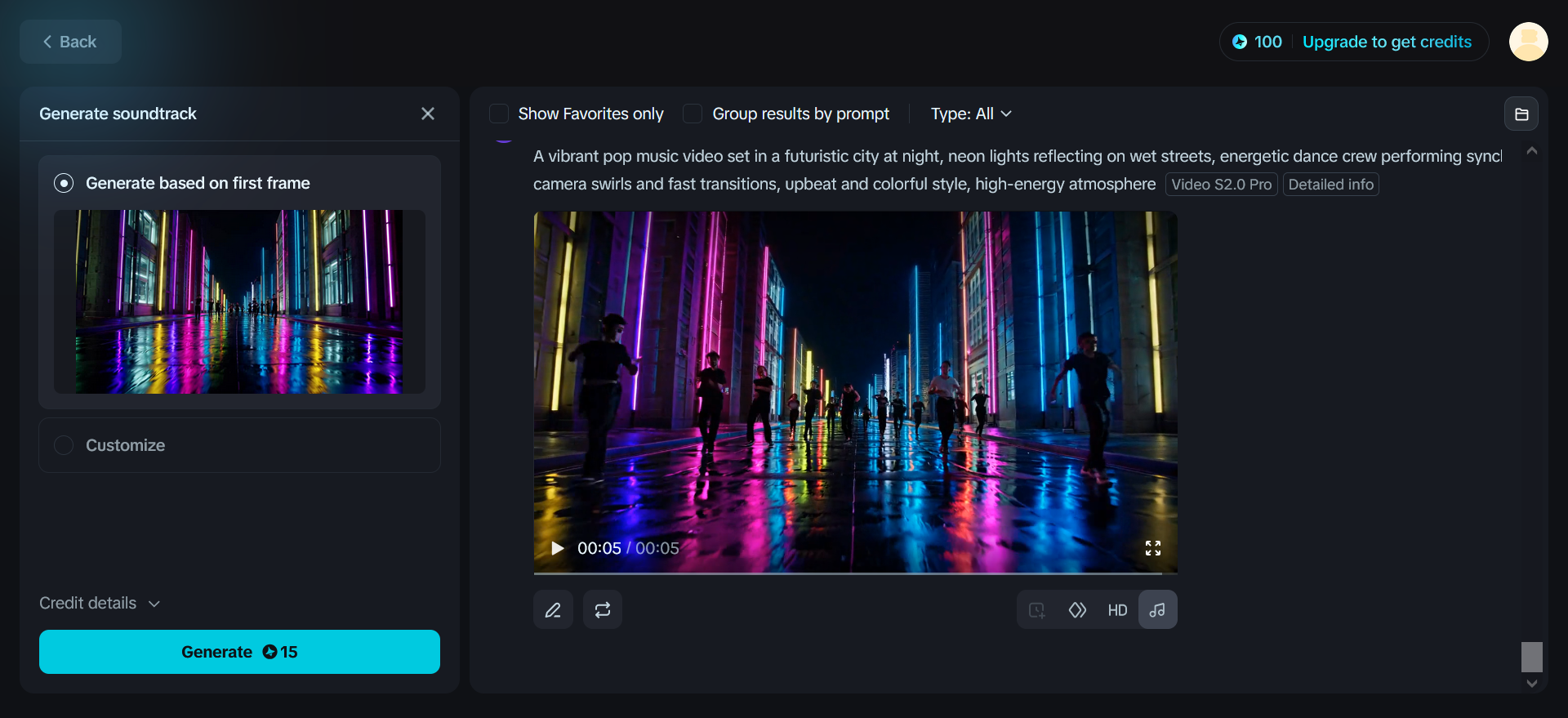Enable Group results by prompt checkbox
This screenshot has width=1568, height=718.
click(x=693, y=114)
